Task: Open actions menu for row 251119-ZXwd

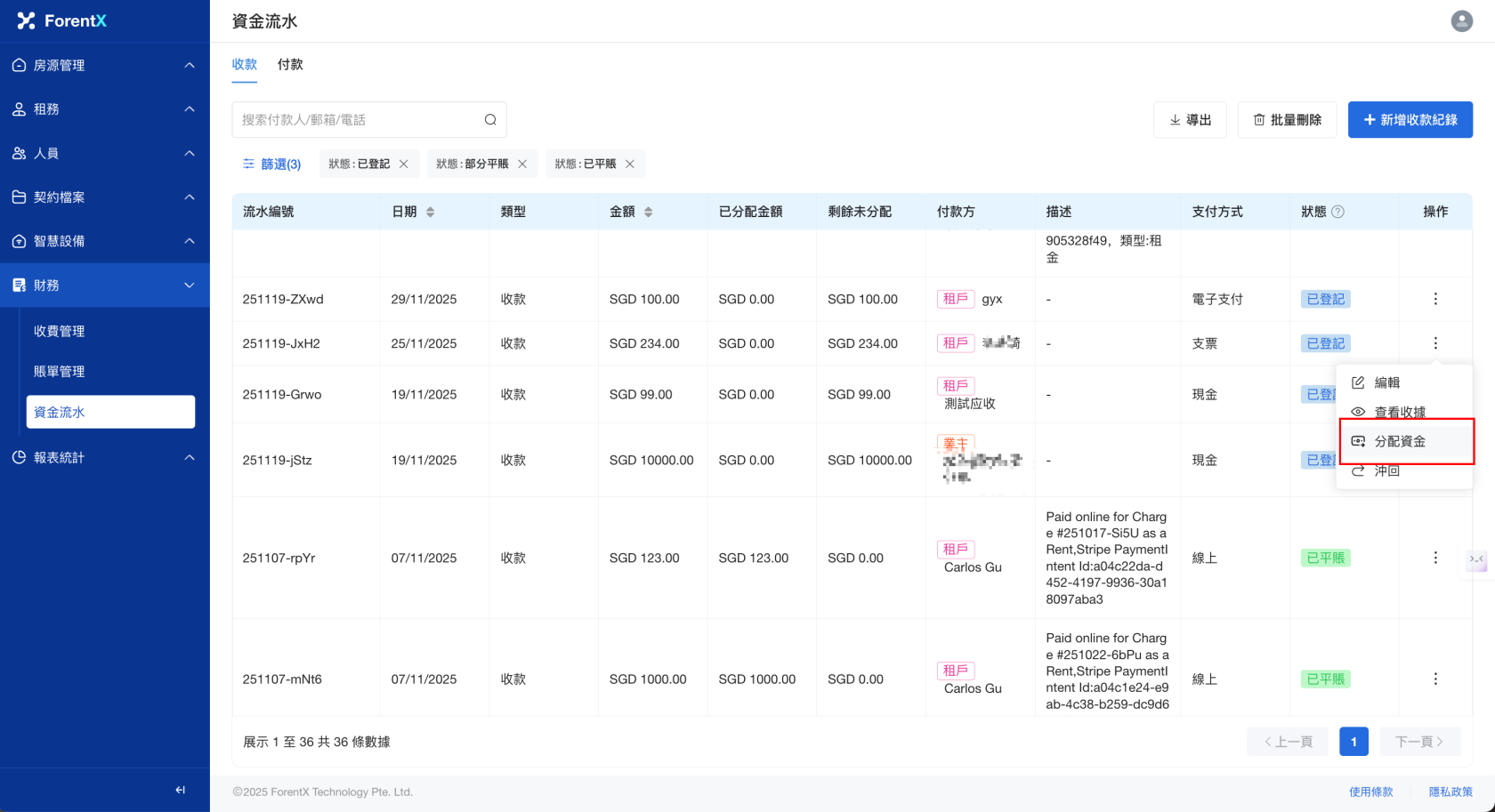Action: click(1434, 300)
